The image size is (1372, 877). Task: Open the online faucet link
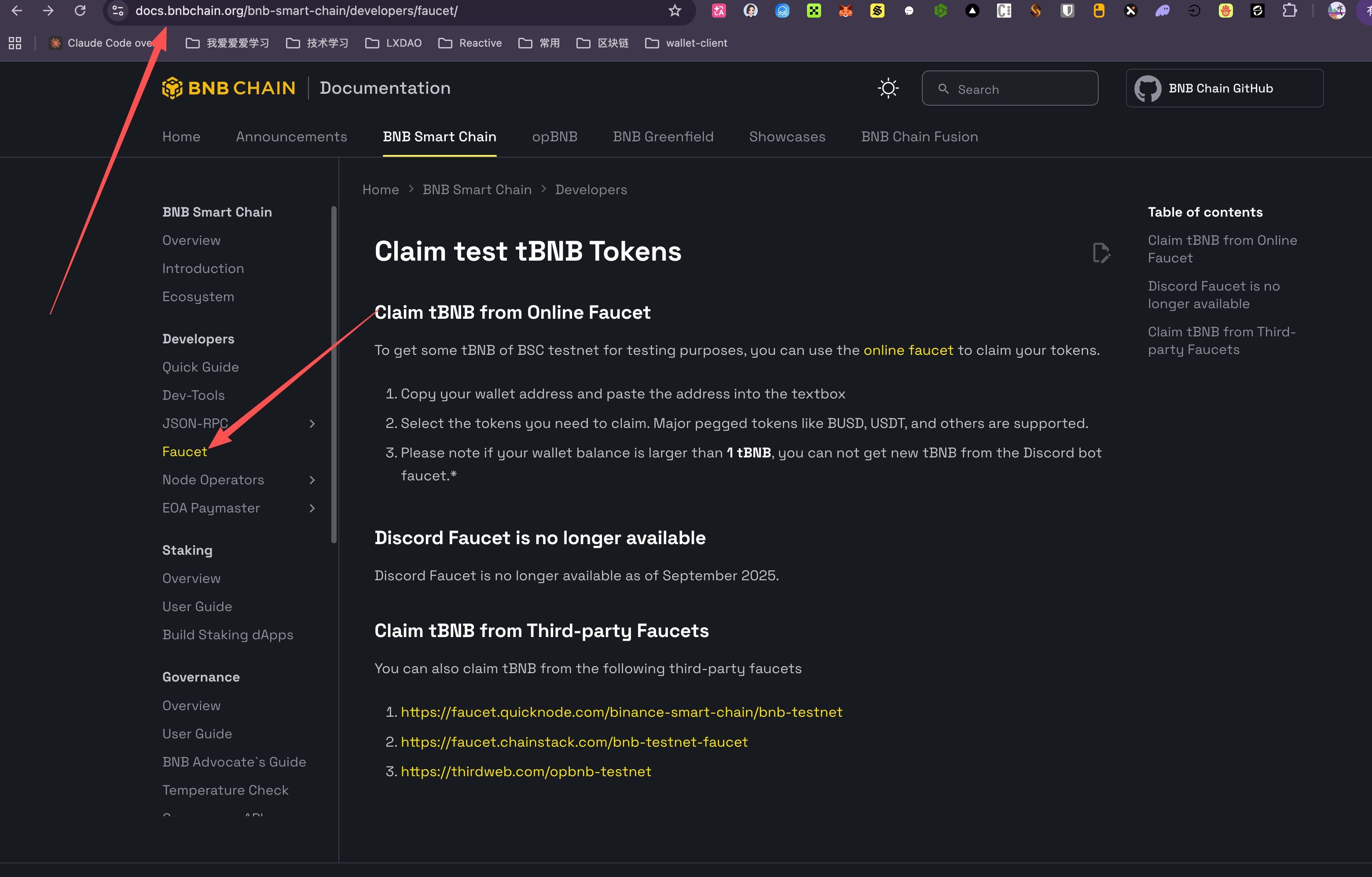908,350
